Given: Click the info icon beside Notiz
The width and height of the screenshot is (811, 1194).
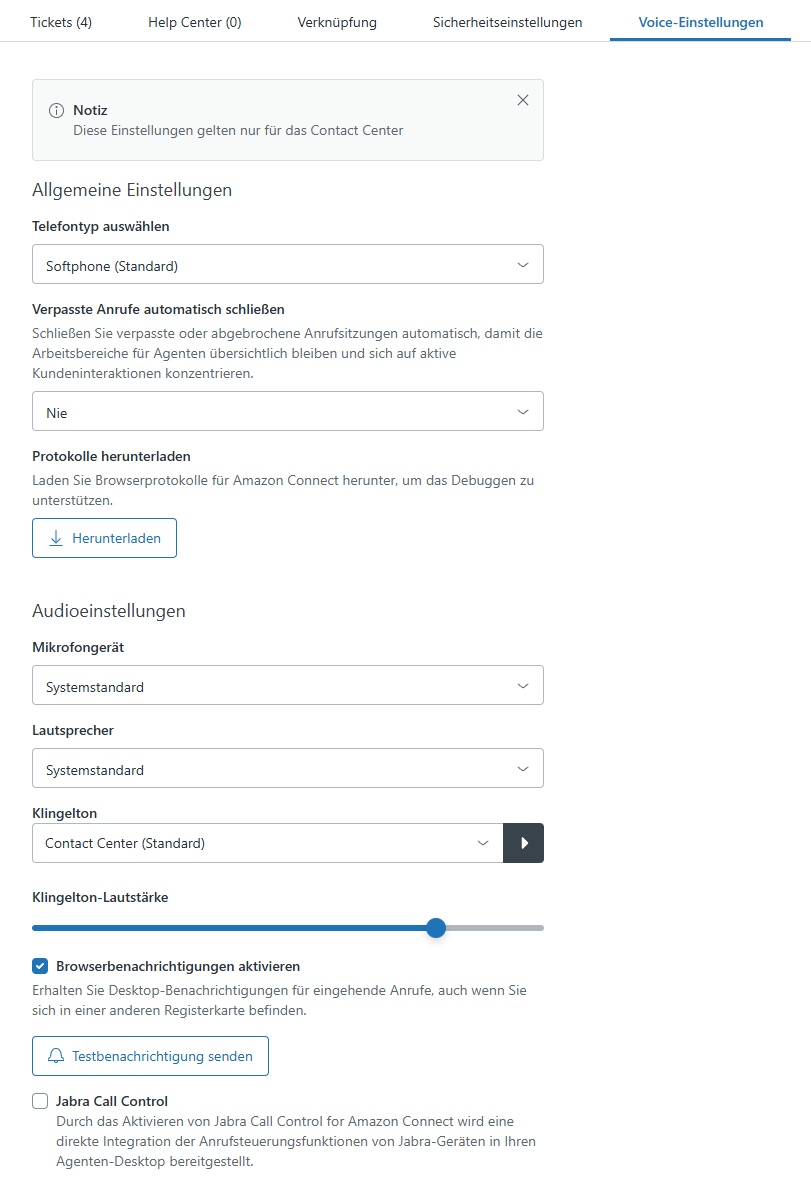Looking at the screenshot, I should tap(56, 110).
